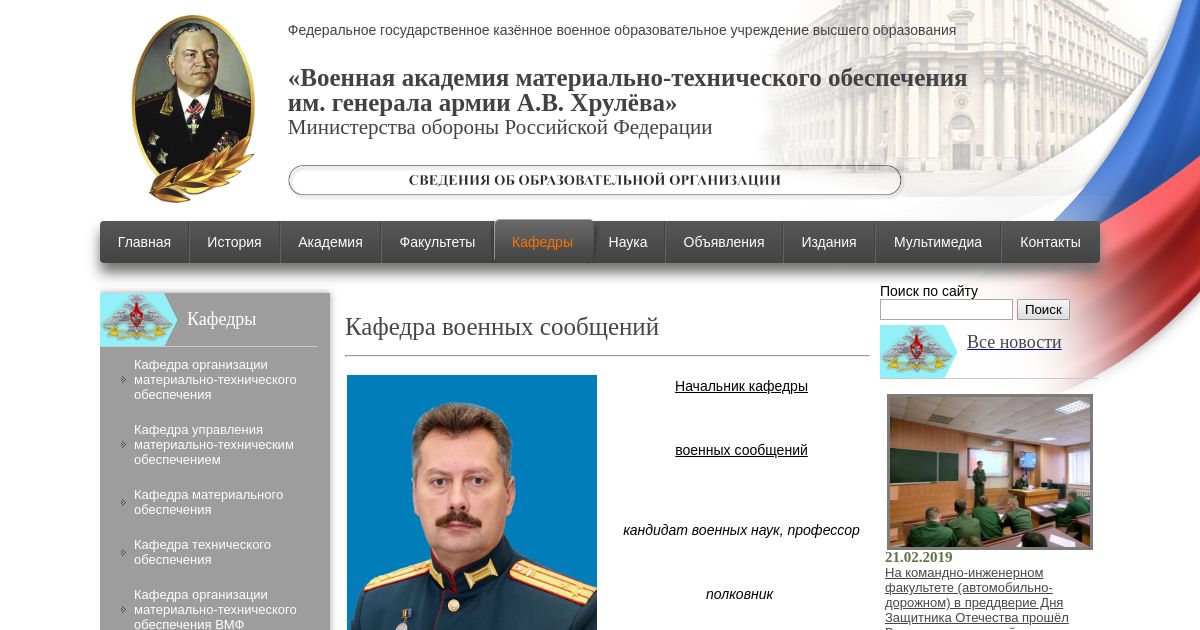Click the emblem icon beside Кафедры sidebar heading
The image size is (1200, 630).
(x=138, y=319)
